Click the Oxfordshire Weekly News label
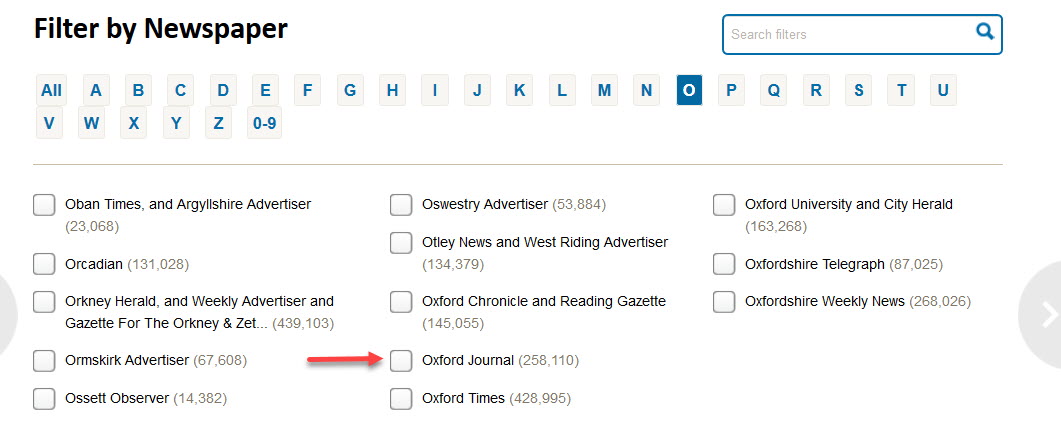Screen dimensions: 1061x425 click(x=824, y=301)
